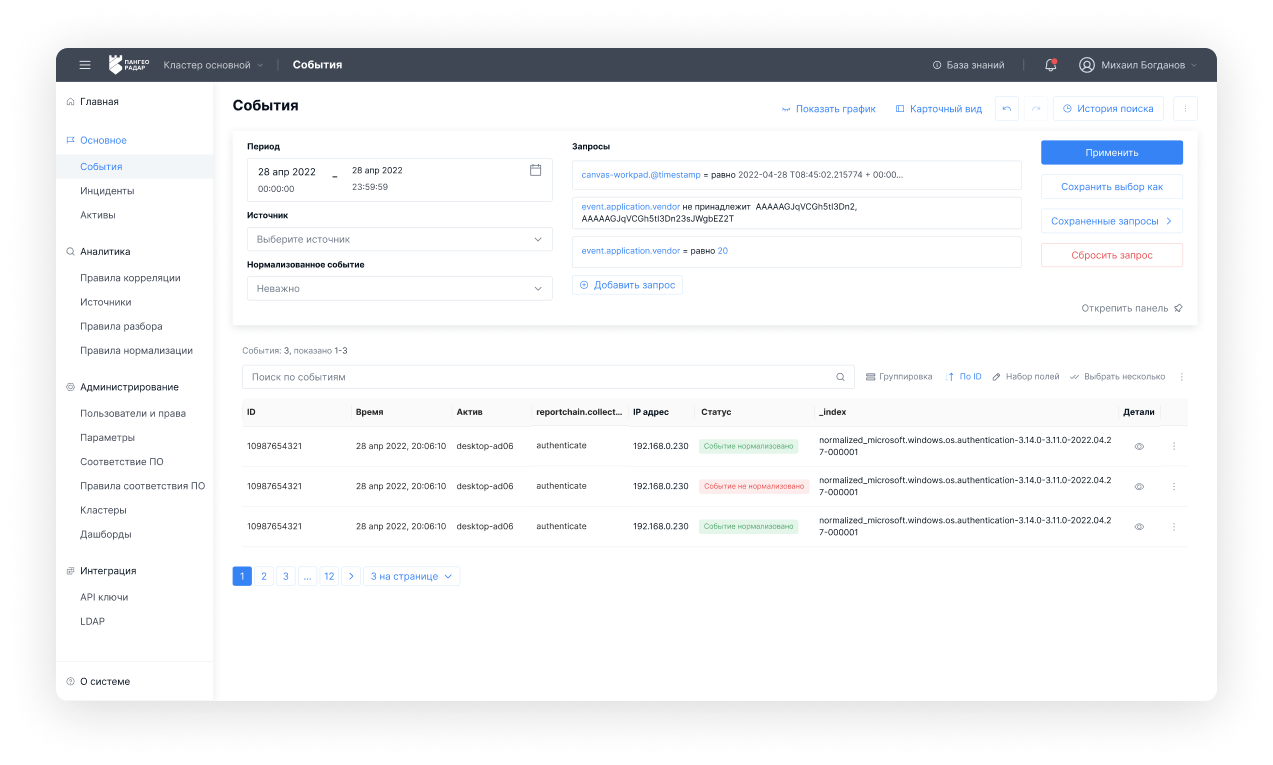Unpin panel via Открепить панель

[x=1131, y=308]
